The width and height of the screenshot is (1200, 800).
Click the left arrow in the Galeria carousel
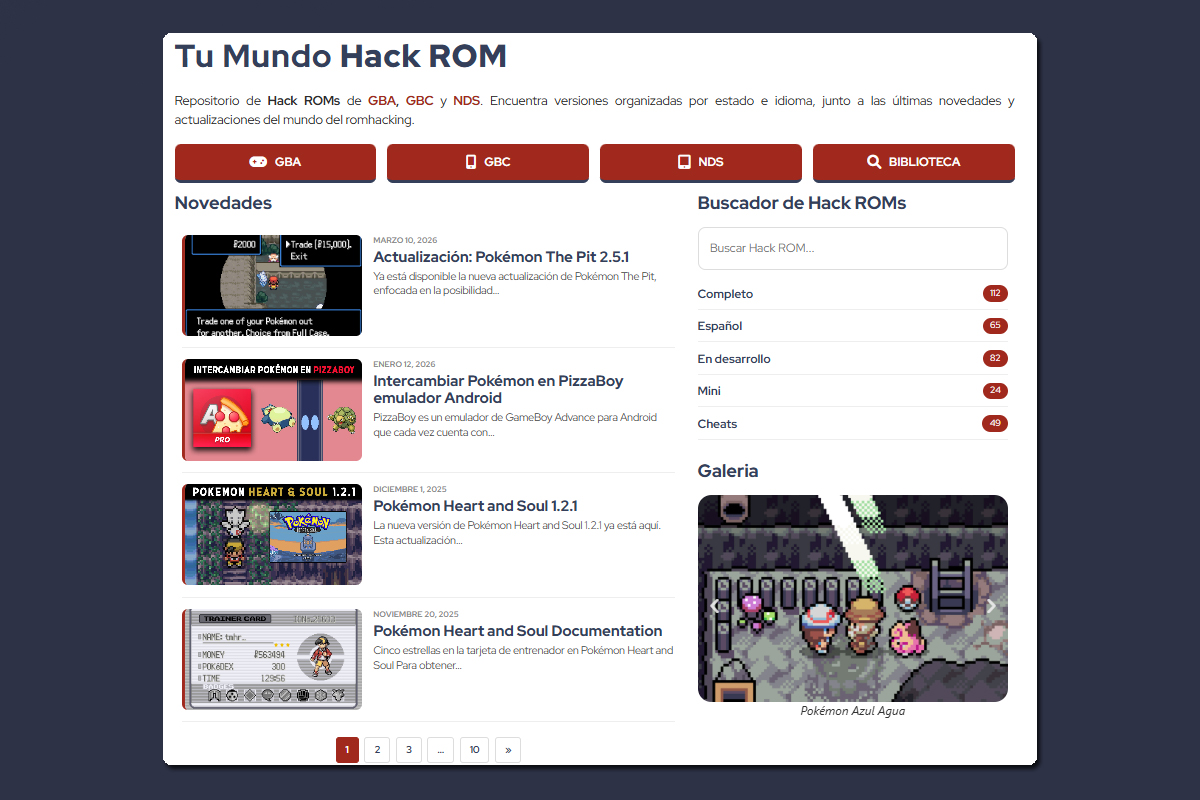(x=713, y=606)
